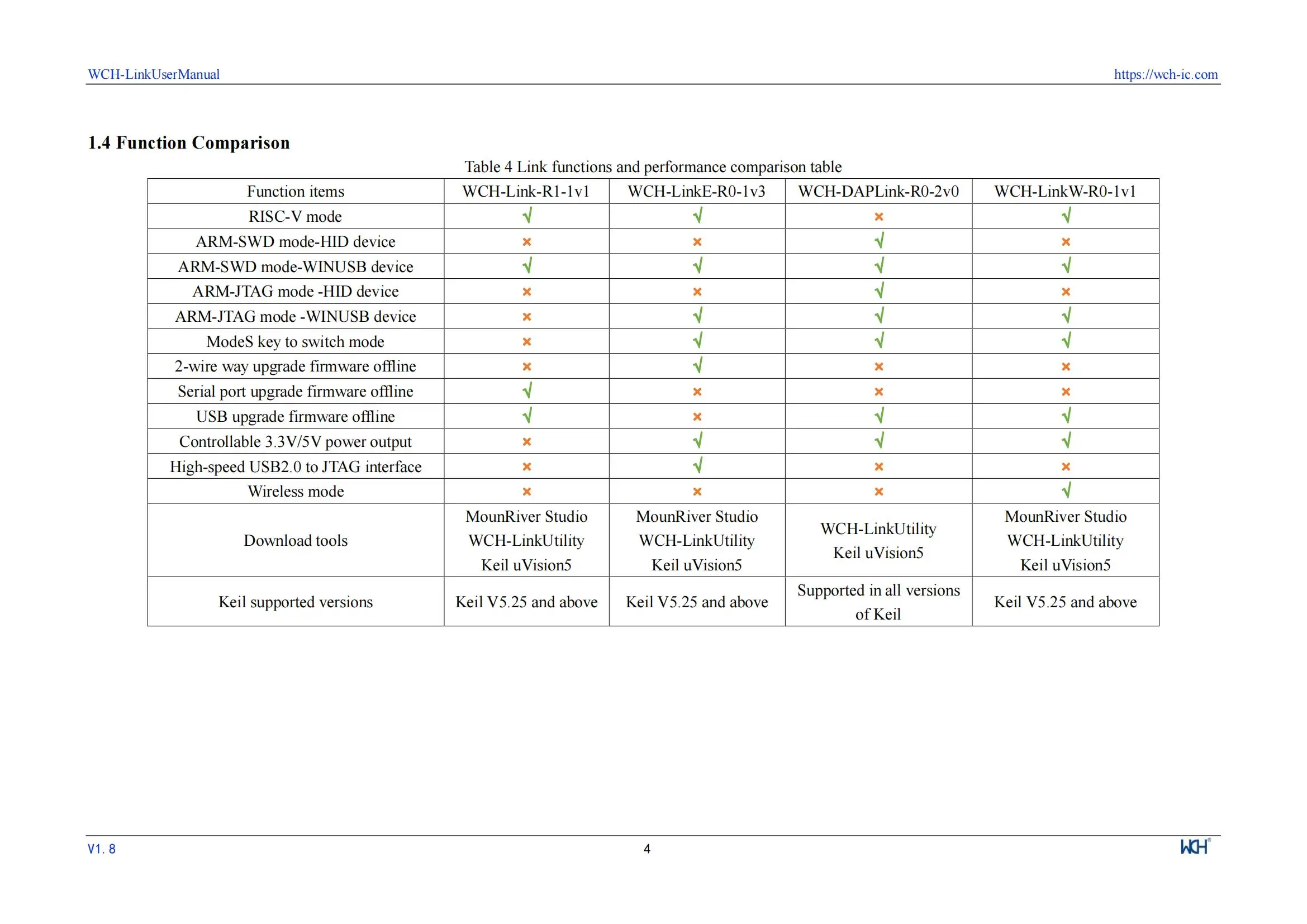The image size is (1307, 924).
Task: Click the V1.8 version text in footer
Action: pos(101,849)
